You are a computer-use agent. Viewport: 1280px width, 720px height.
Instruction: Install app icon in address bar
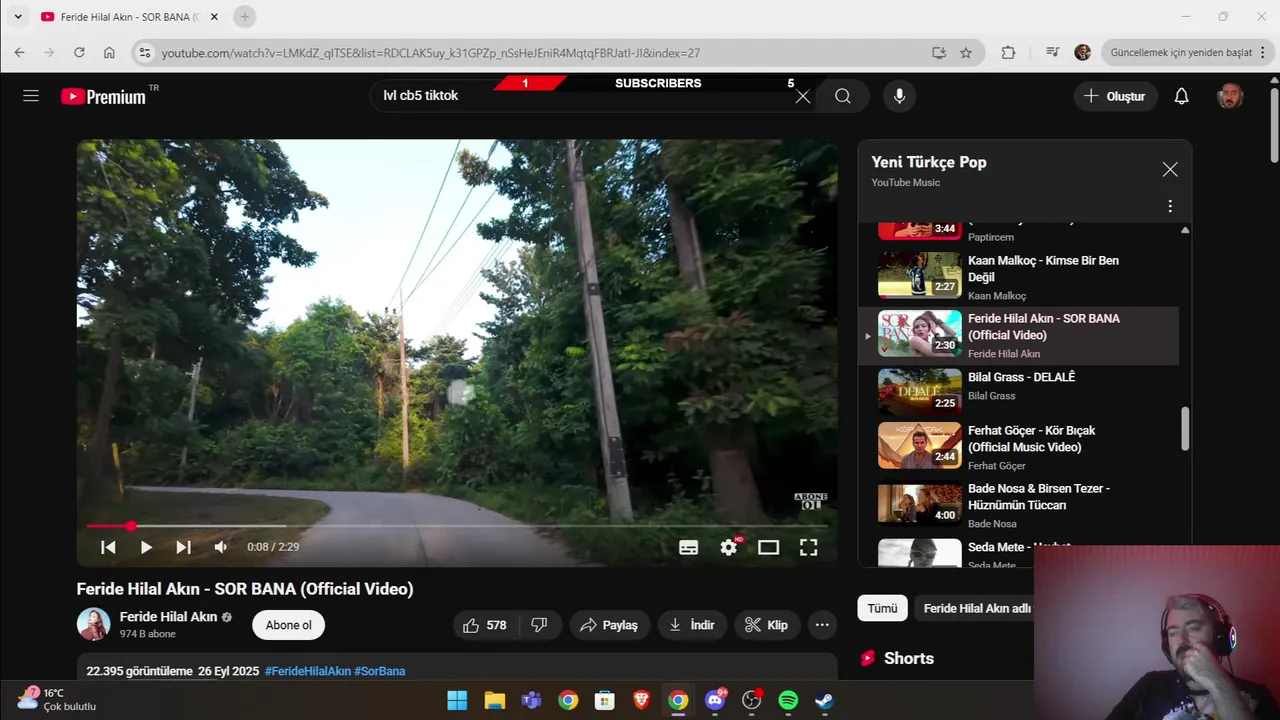coord(939,53)
